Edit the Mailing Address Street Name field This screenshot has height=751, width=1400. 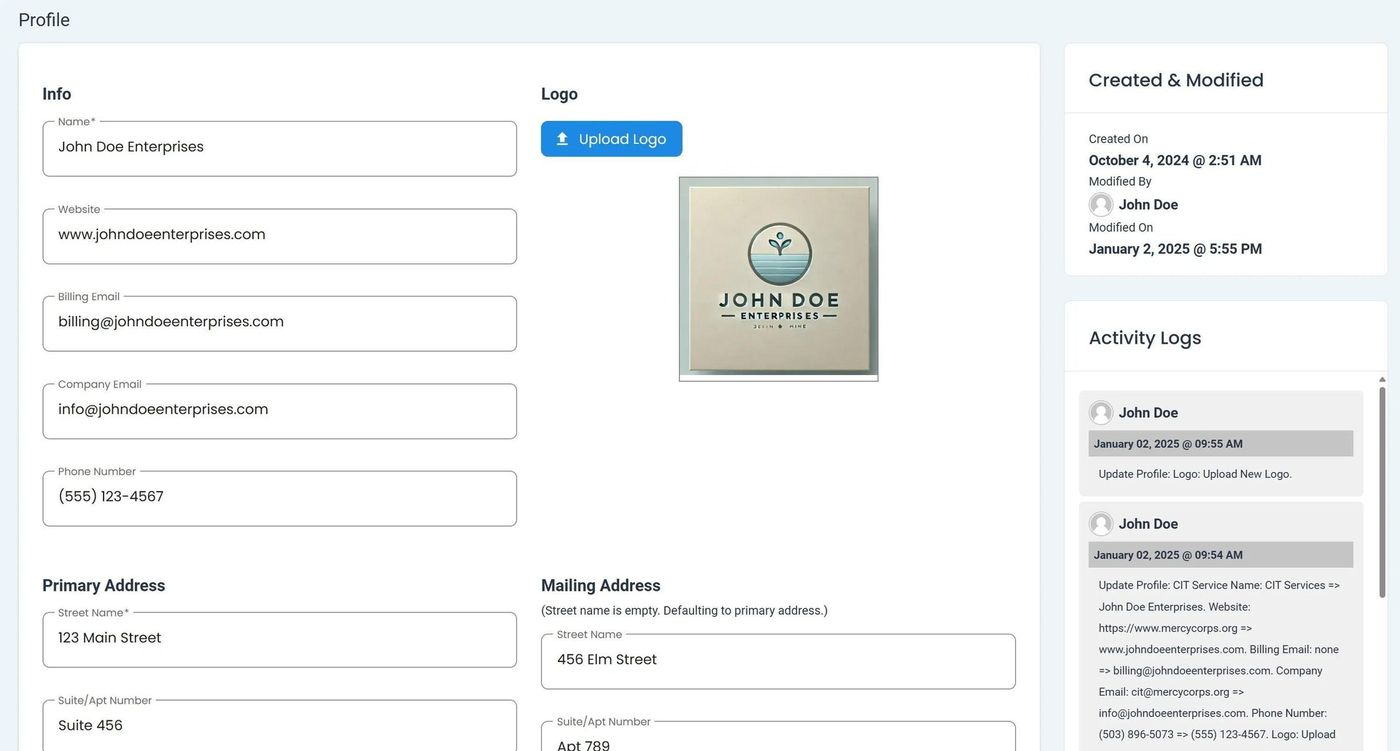click(777, 661)
